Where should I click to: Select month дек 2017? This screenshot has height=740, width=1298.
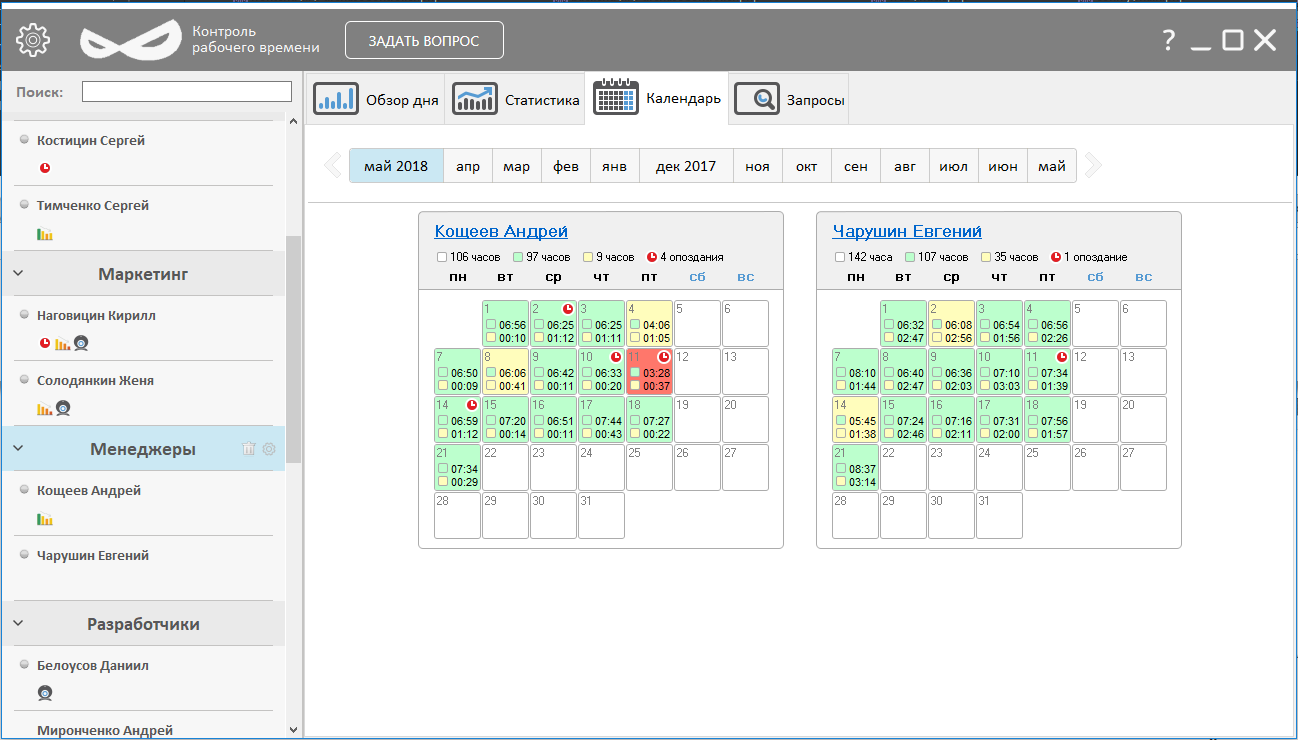click(x=686, y=166)
